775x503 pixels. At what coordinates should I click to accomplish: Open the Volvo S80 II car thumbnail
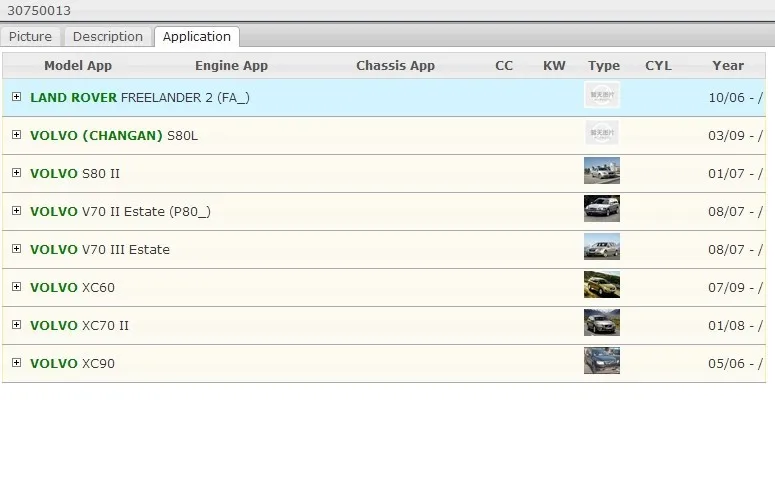click(x=602, y=170)
